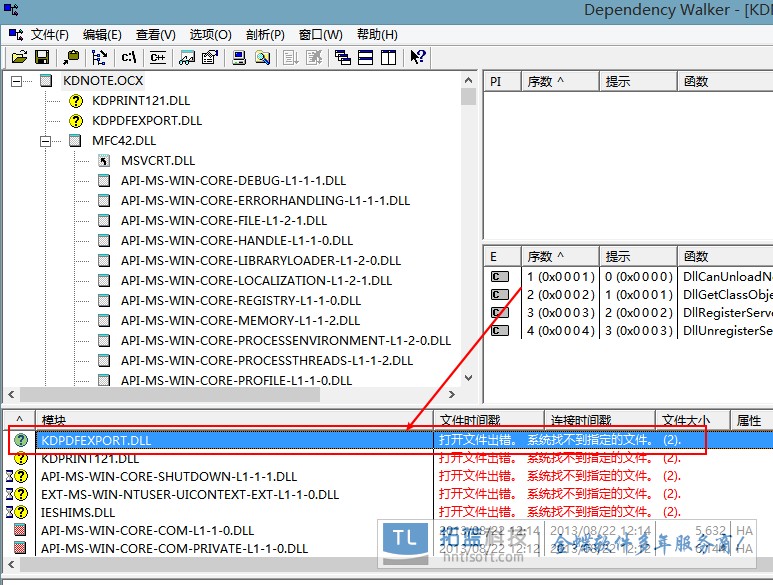Open the 查看(V) menu

point(156,35)
